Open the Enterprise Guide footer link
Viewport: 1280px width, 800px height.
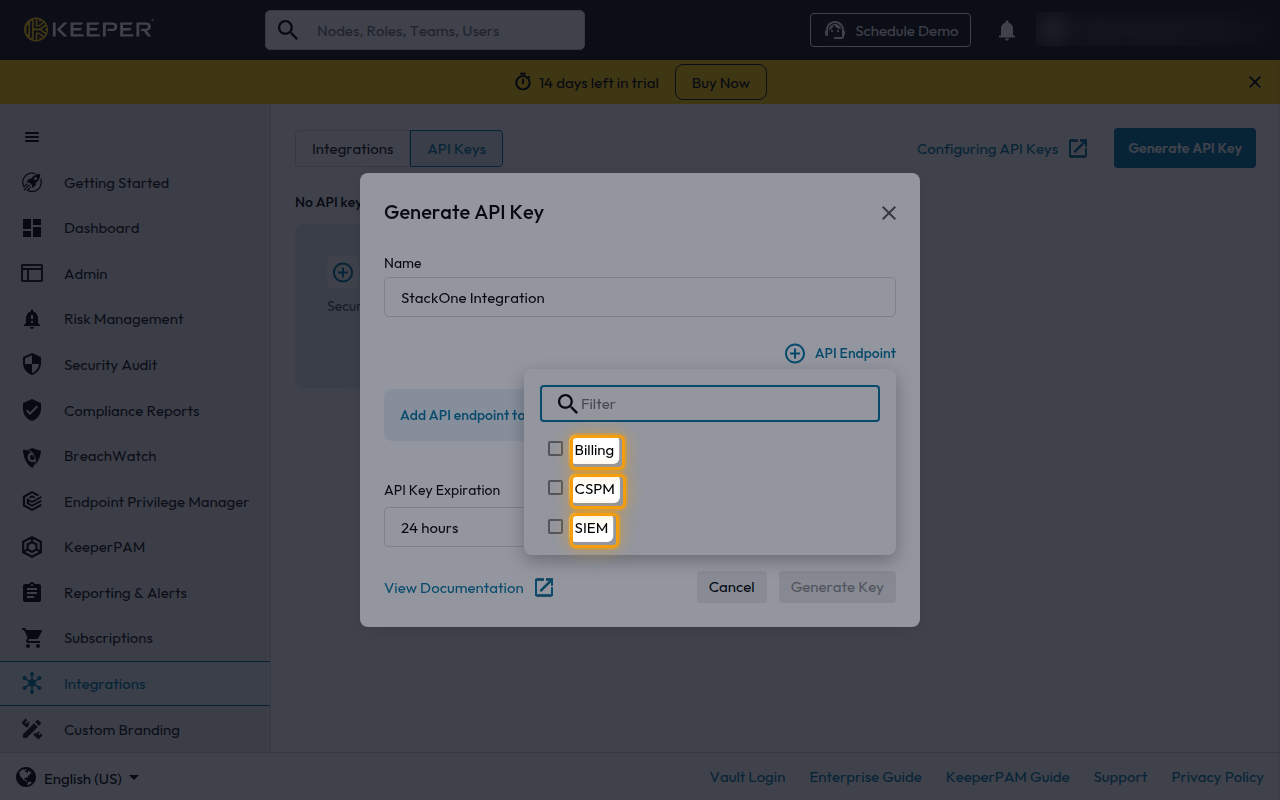click(866, 777)
